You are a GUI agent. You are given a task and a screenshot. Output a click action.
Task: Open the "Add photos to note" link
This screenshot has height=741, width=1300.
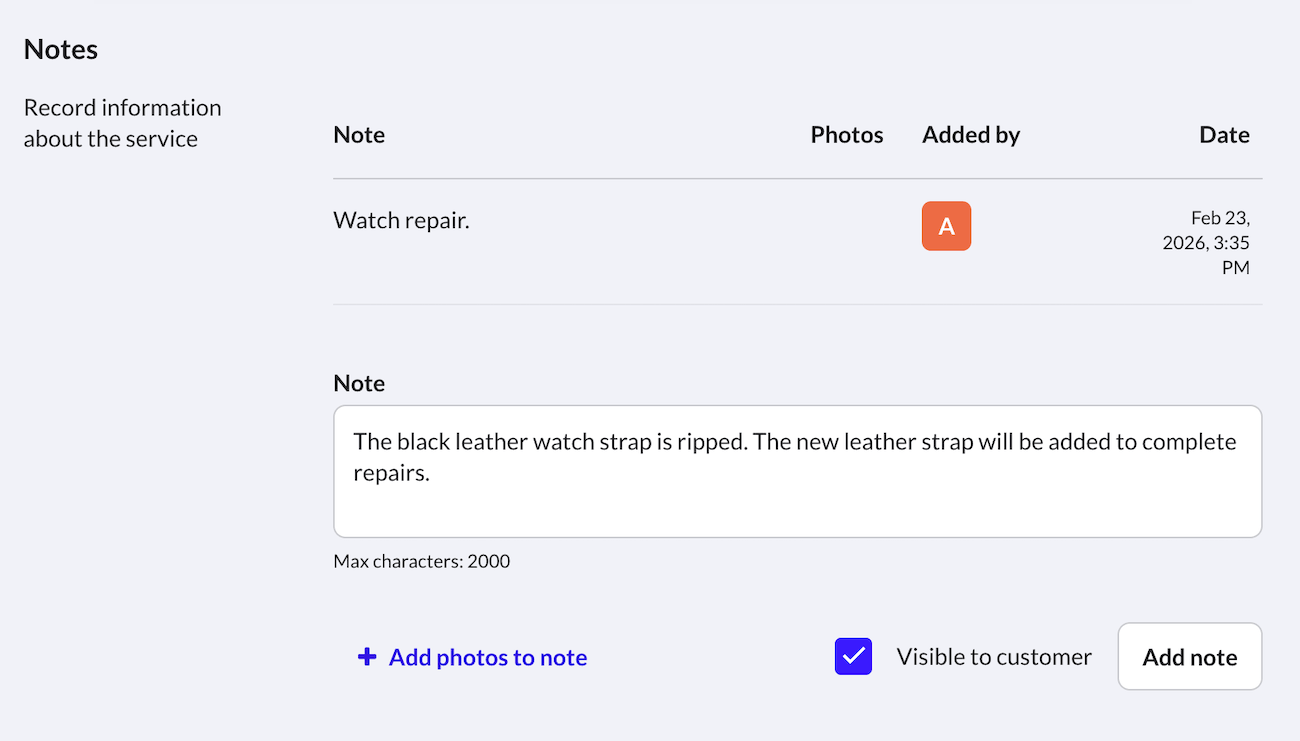pos(487,657)
